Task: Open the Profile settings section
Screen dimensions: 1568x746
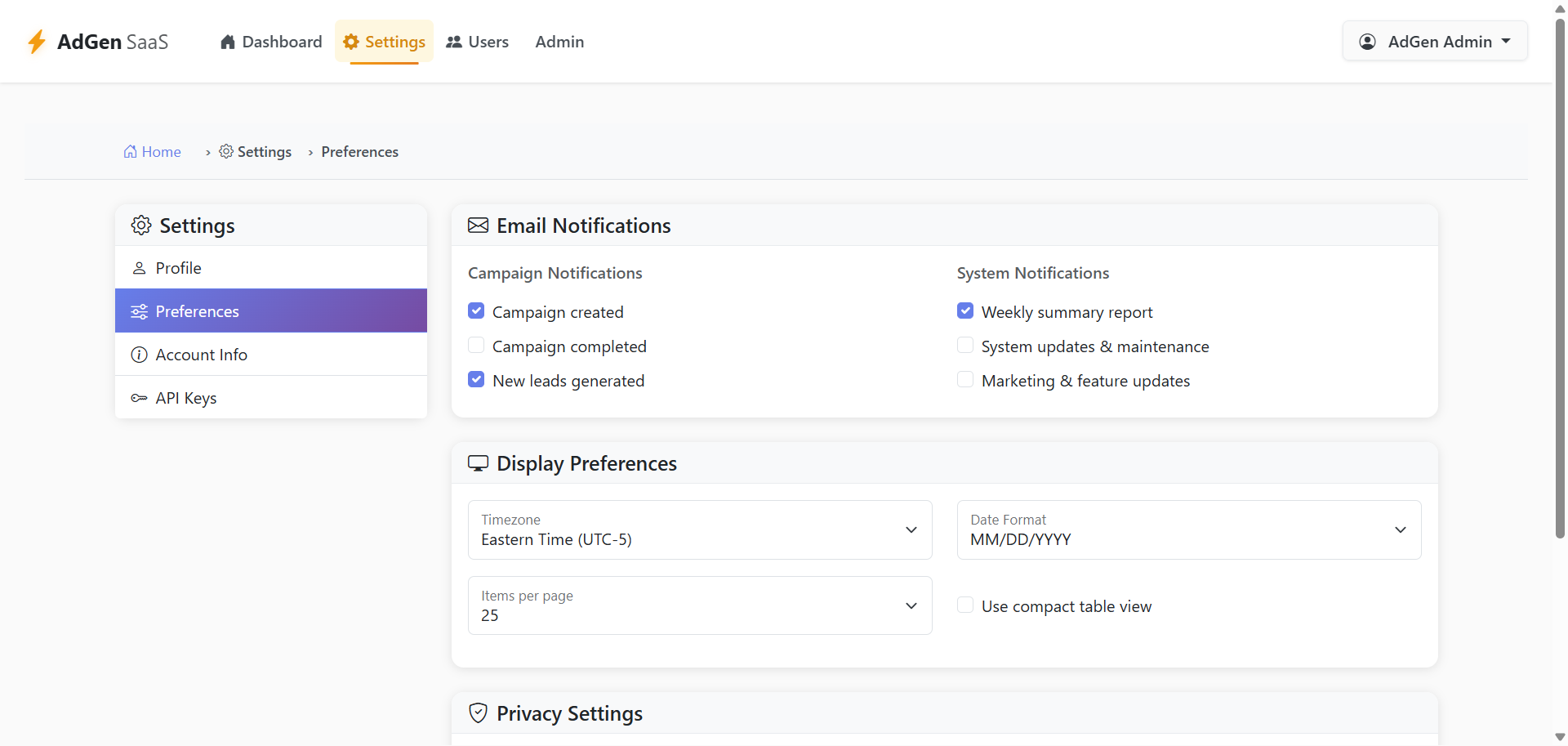Action: (x=271, y=267)
